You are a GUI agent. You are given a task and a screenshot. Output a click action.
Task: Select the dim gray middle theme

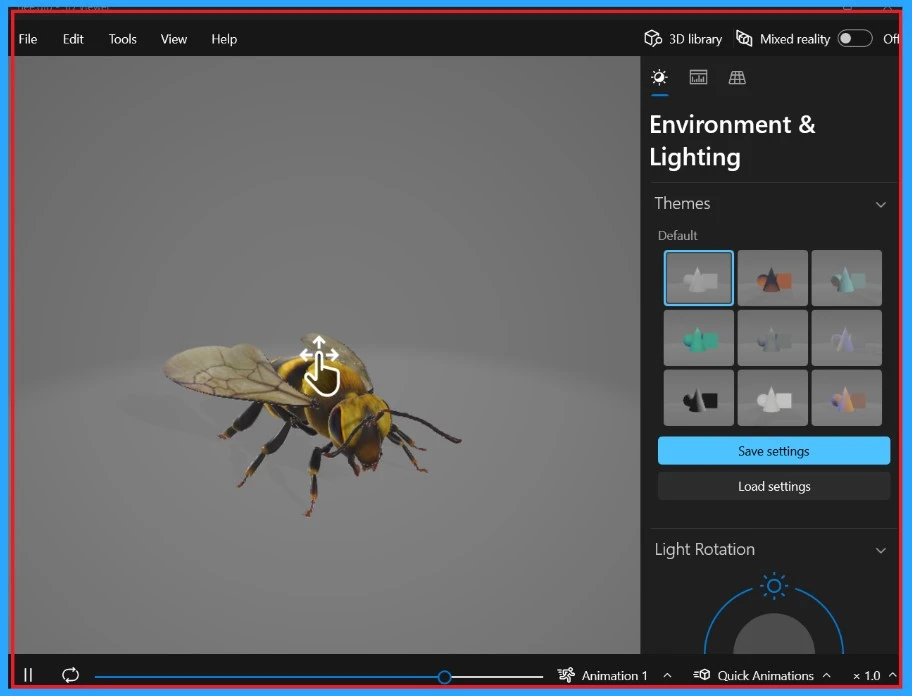[x=772, y=338]
